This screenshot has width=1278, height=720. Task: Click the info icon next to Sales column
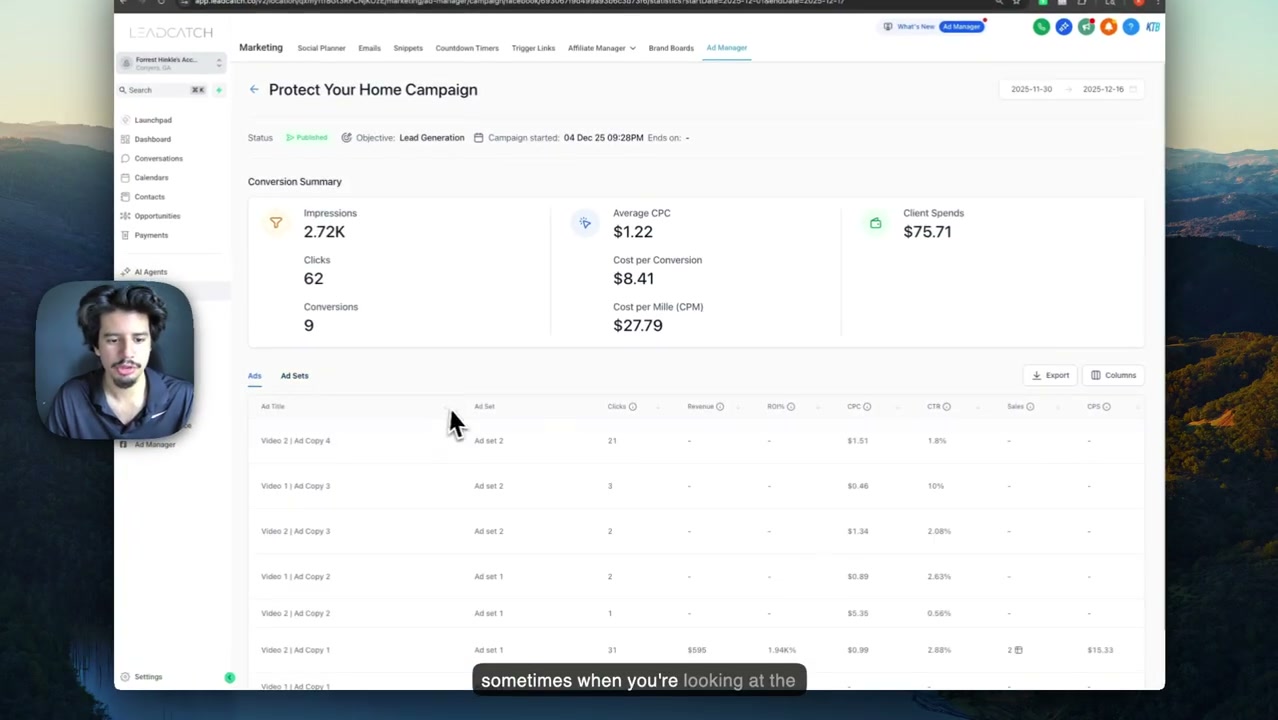click(x=1030, y=407)
